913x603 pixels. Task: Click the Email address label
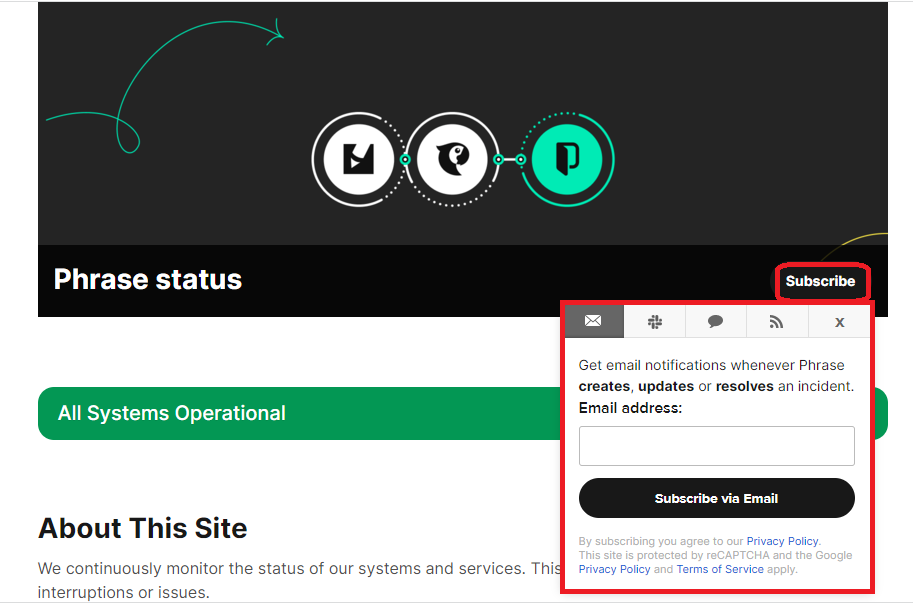pyautogui.click(x=630, y=408)
